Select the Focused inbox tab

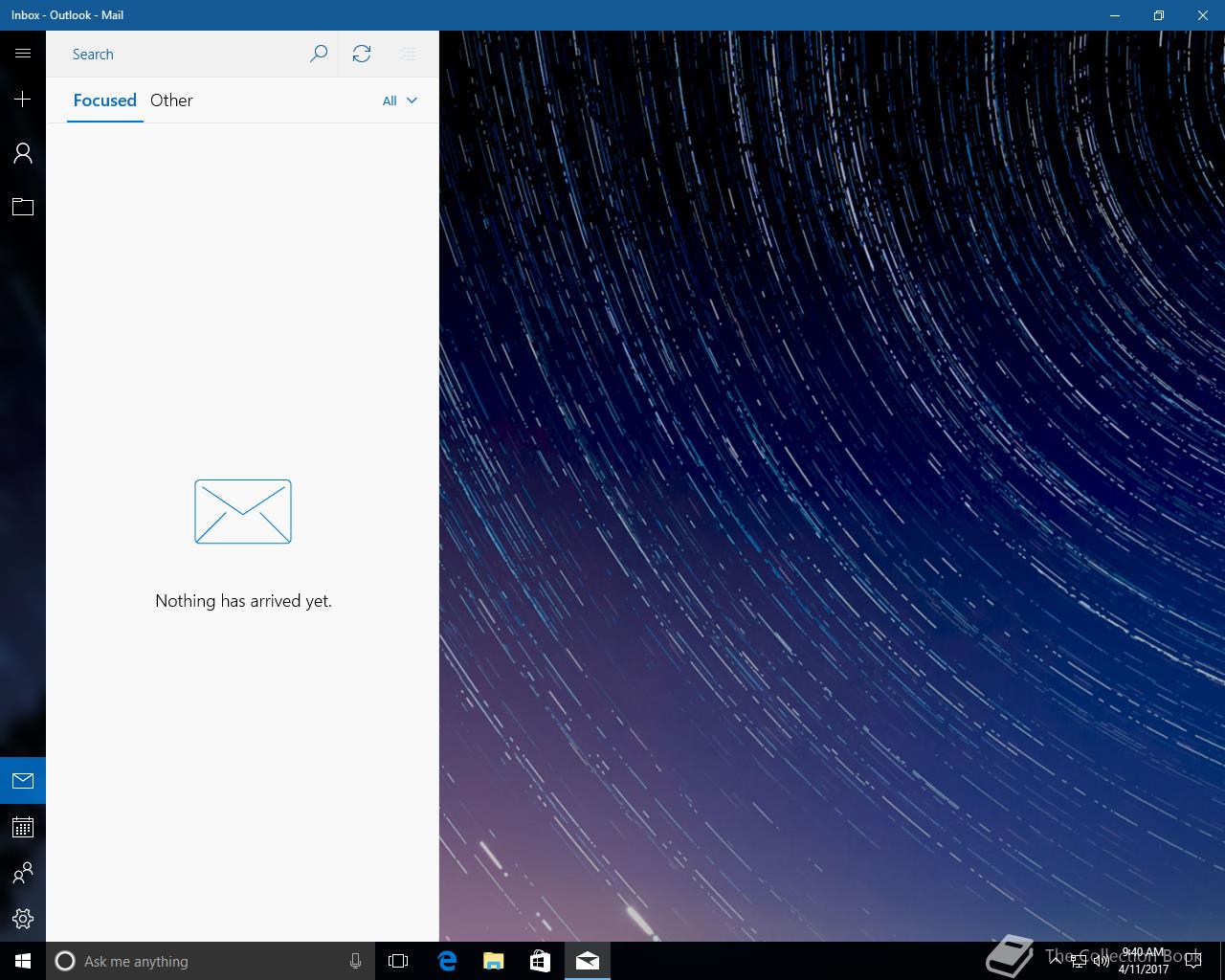click(105, 100)
